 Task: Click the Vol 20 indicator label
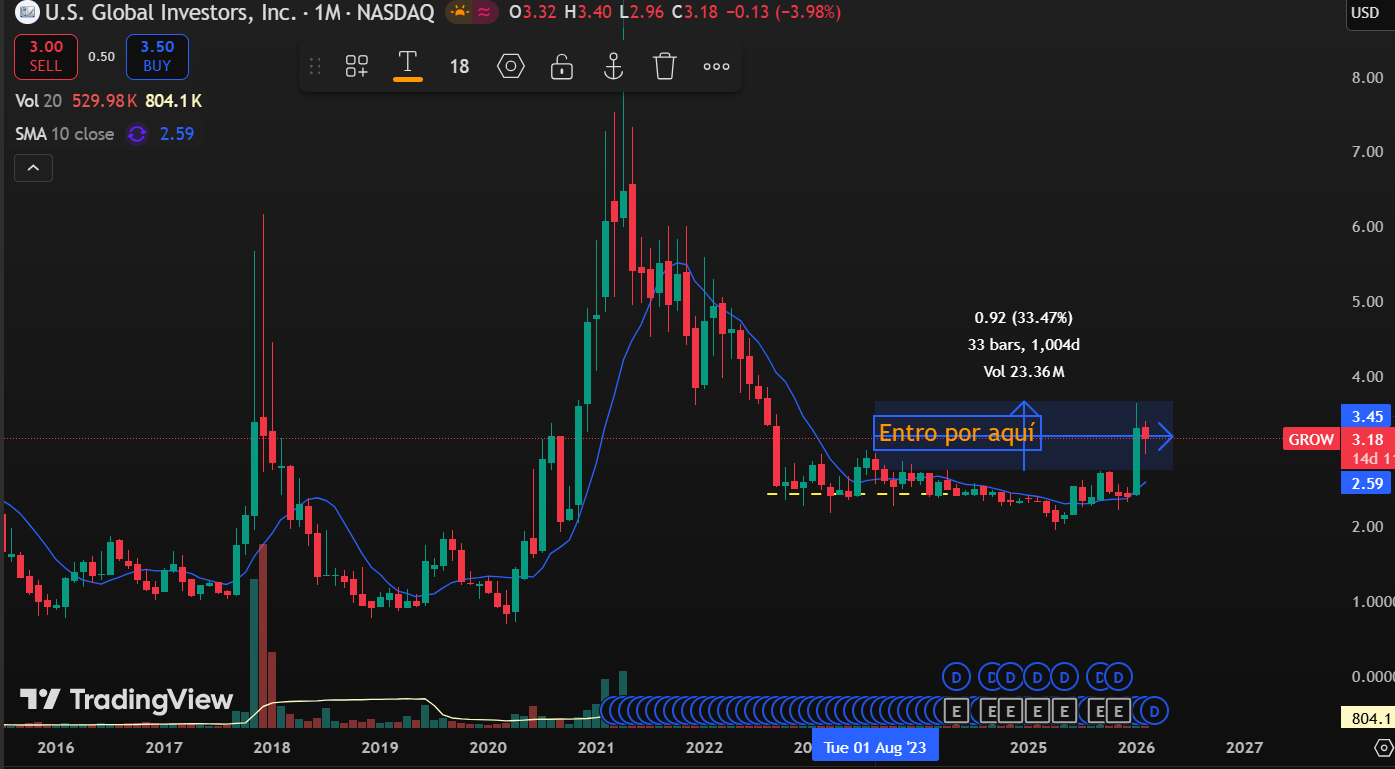[38, 101]
